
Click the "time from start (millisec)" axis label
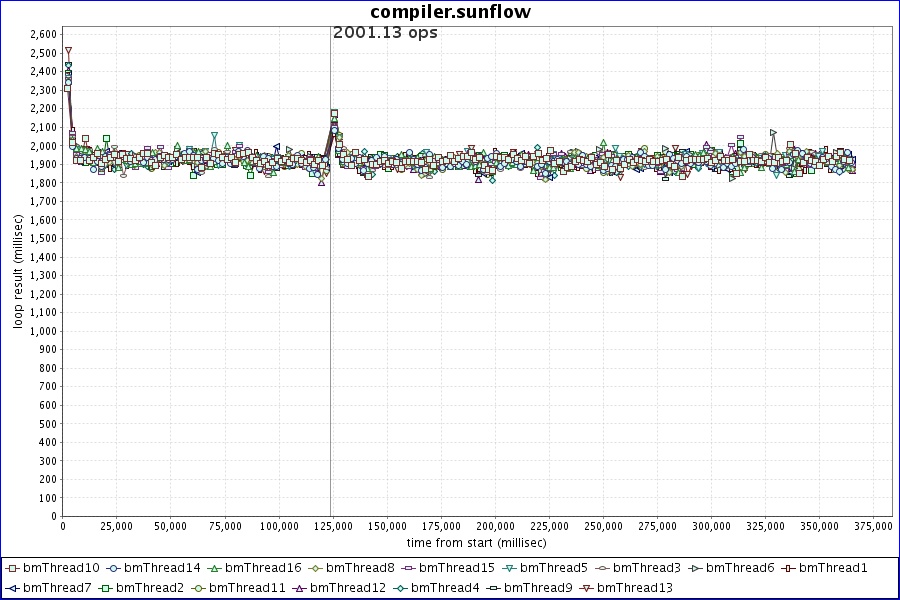pos(476,542)
